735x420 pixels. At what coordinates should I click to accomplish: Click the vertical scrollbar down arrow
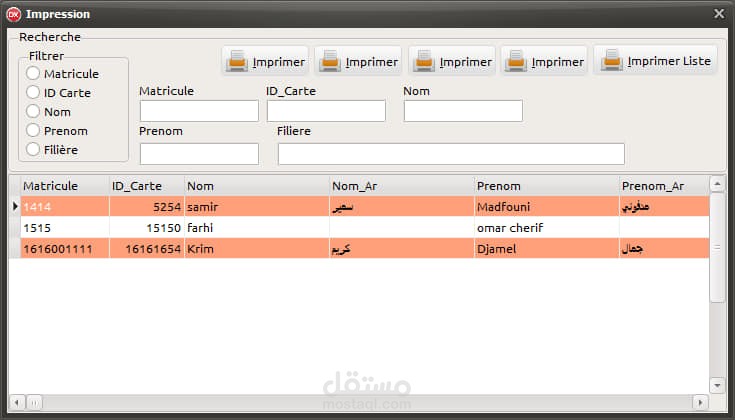coord(717,385)
